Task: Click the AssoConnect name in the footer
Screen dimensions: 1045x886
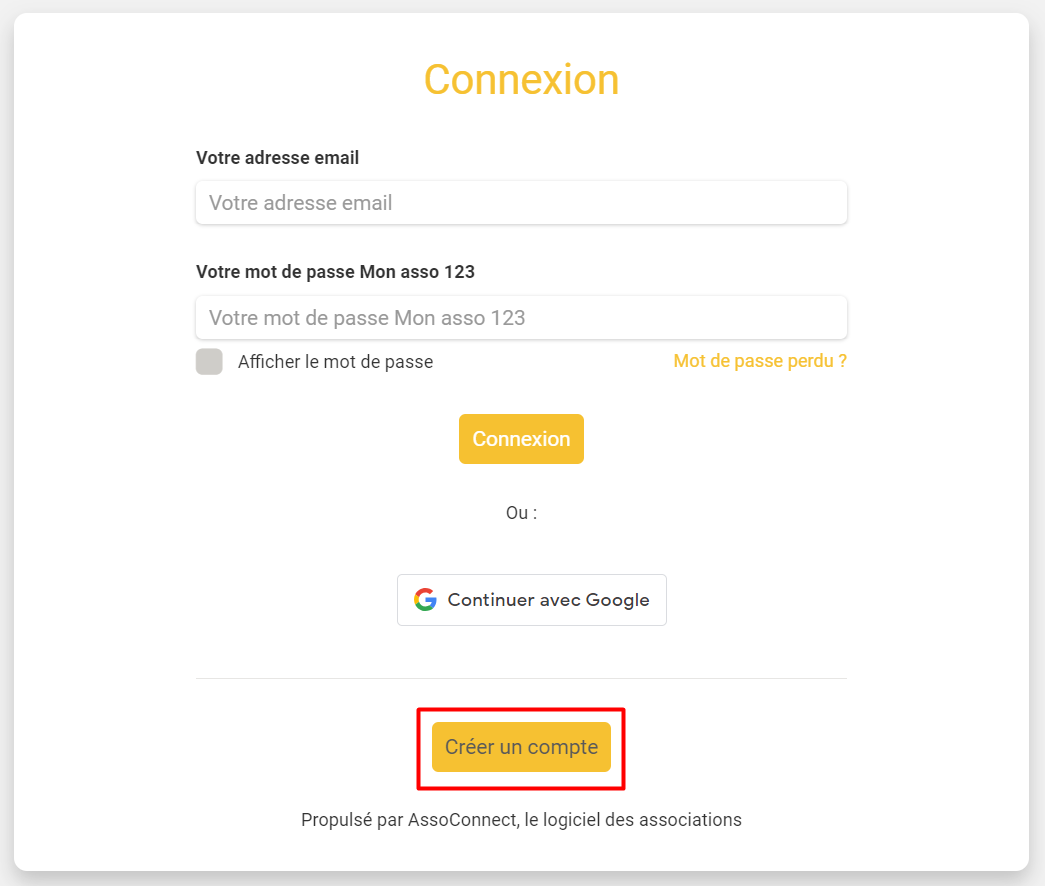Action: (x=463, y=820)
